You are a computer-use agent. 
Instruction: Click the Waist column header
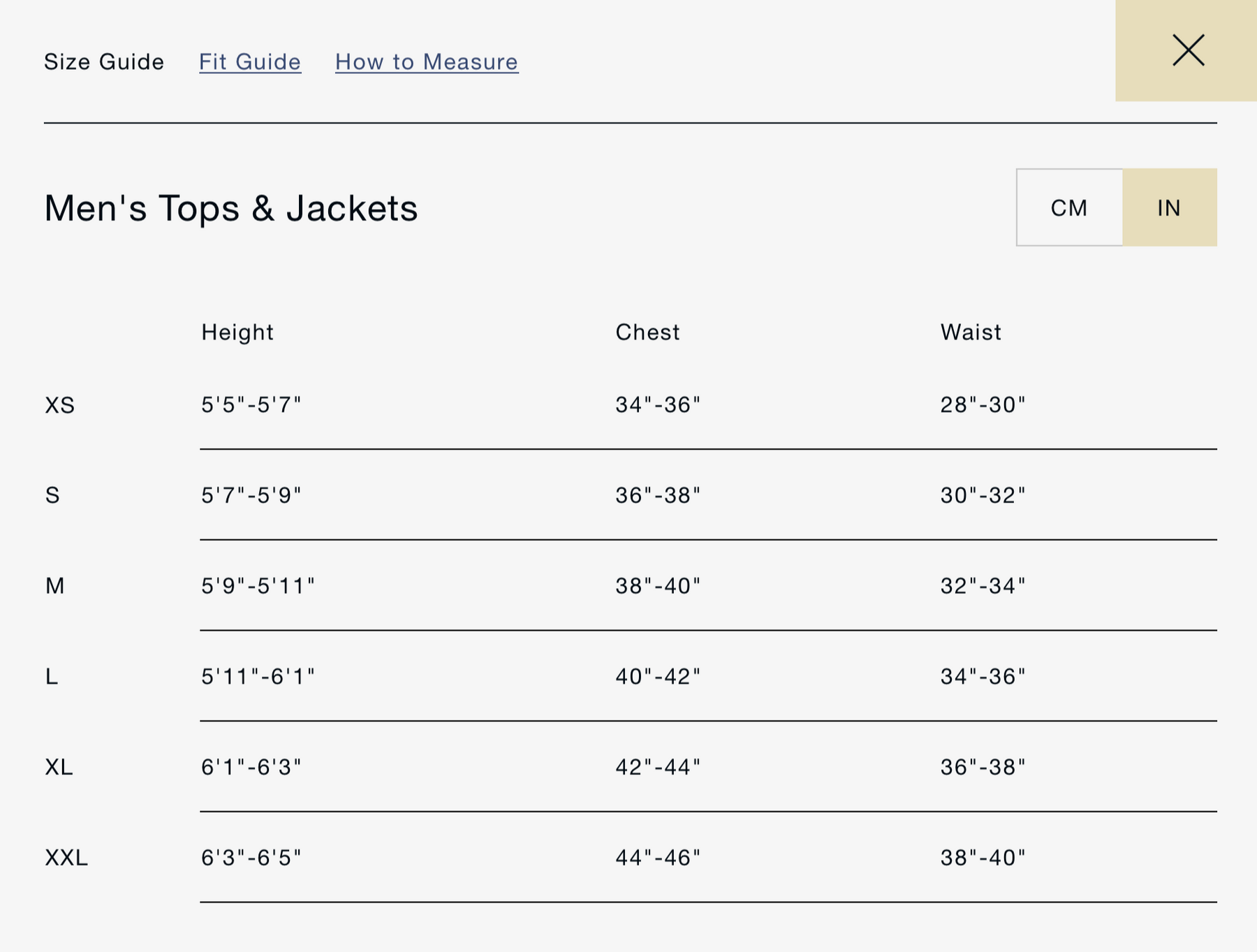[971, 332]
